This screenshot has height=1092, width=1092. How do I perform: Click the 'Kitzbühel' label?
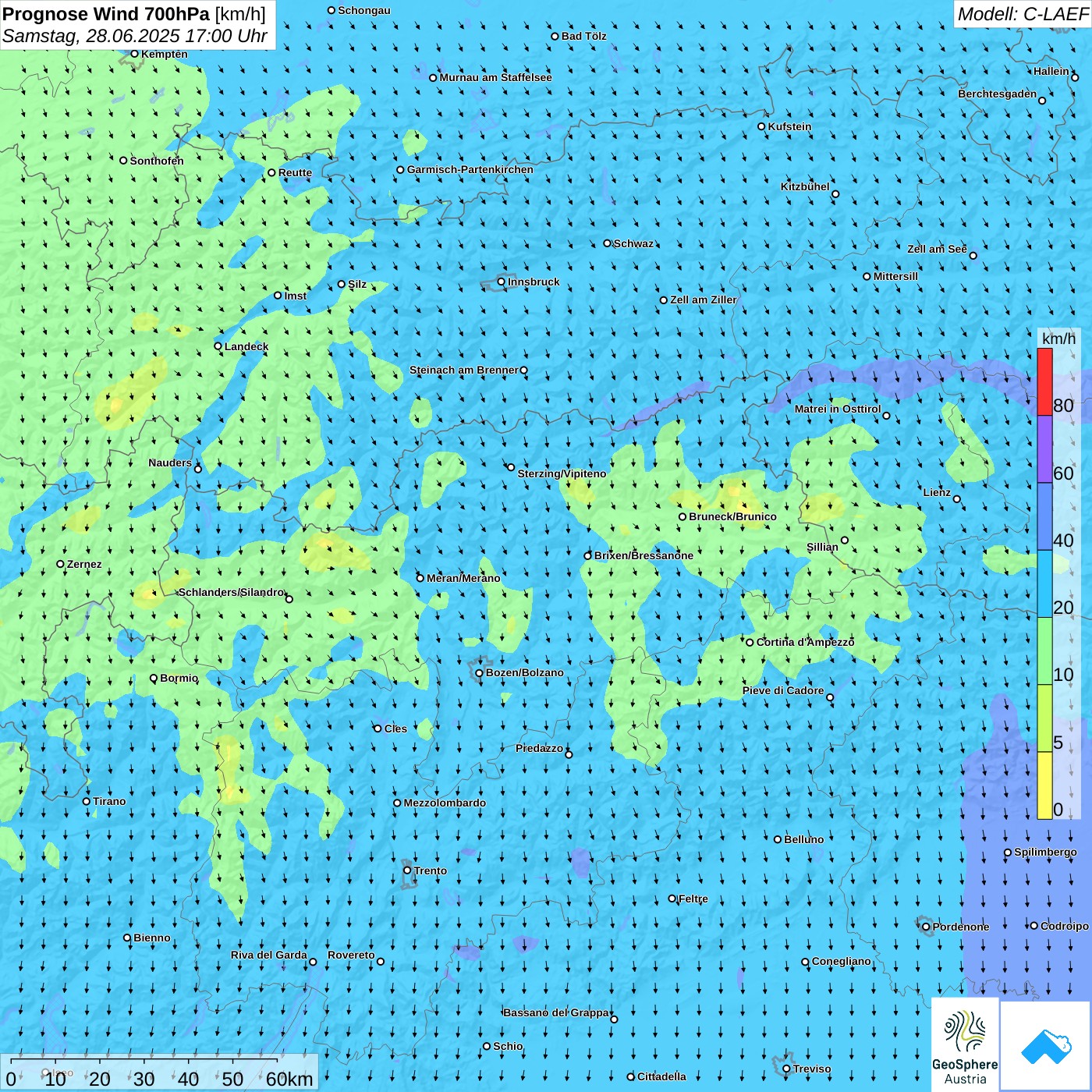coord(805,186)
